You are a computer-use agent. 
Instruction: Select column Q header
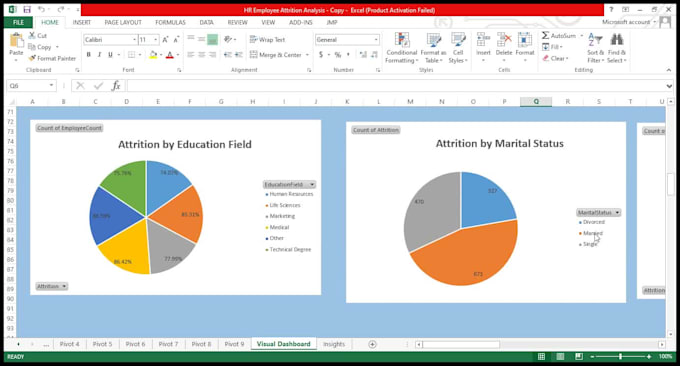536,101
